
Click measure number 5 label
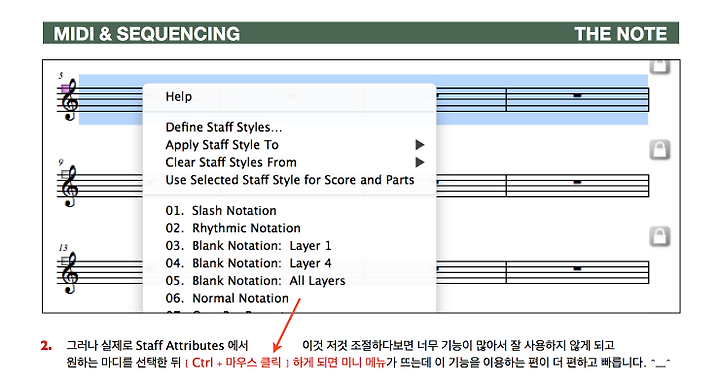(x=61, y=76)
